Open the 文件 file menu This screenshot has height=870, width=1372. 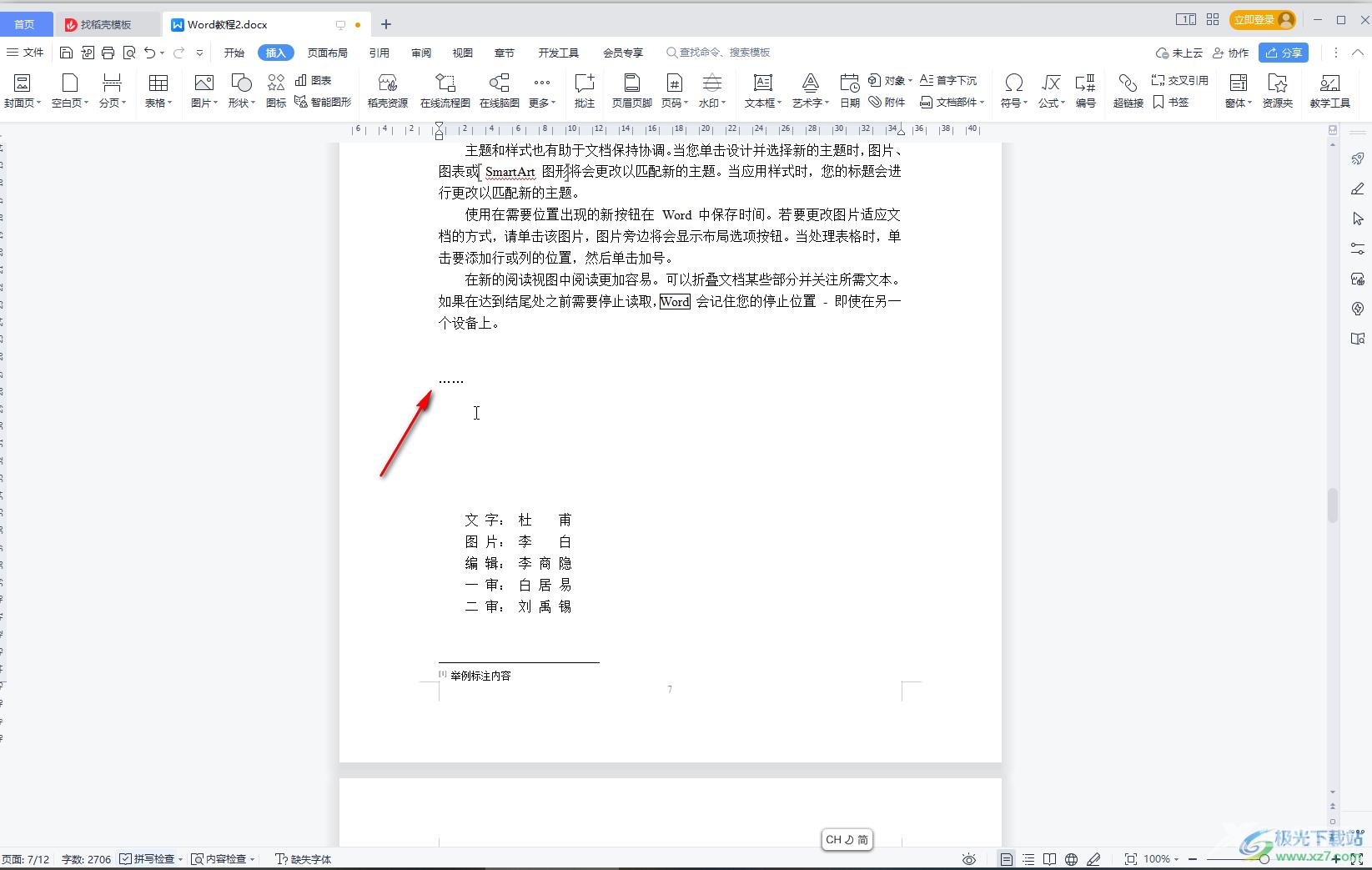click(25, 53)
